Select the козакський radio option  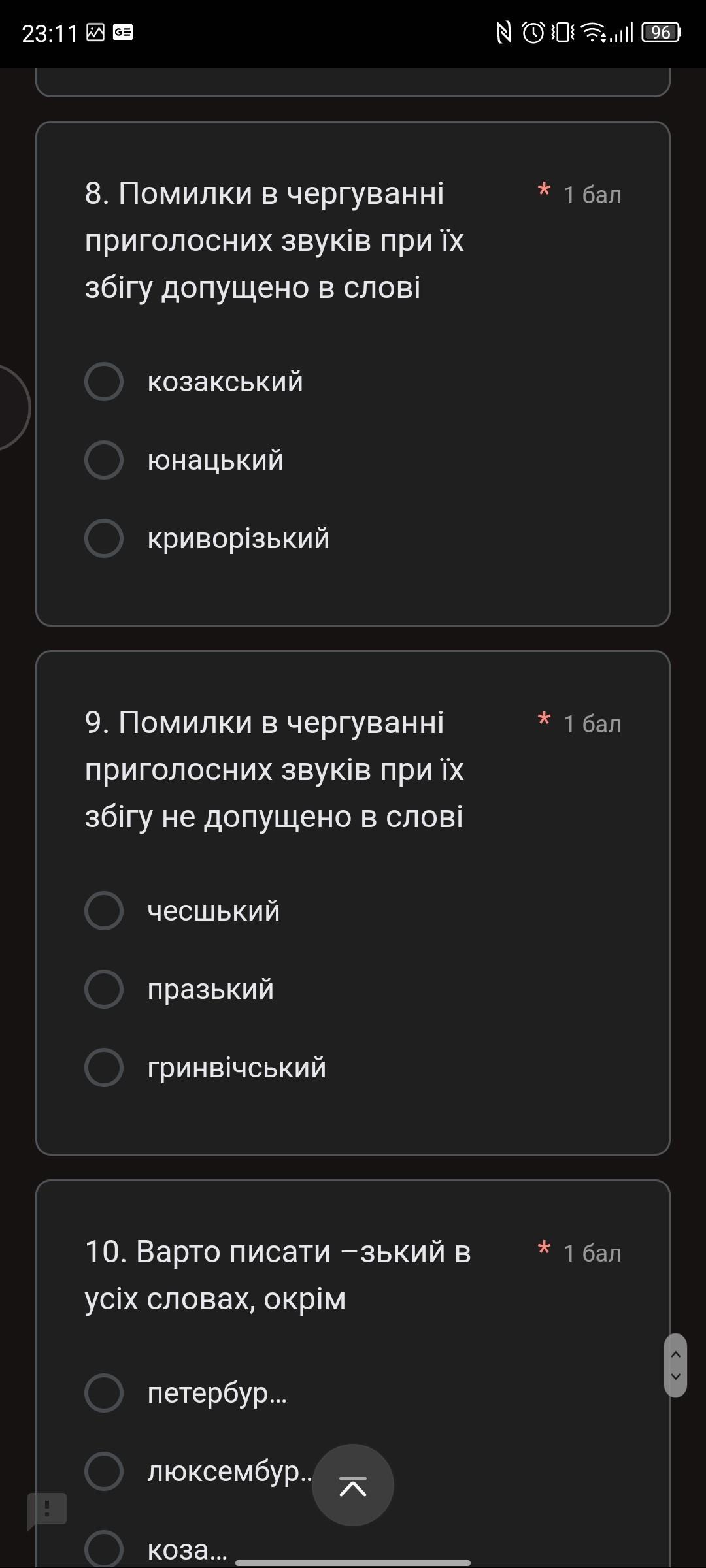point(104,382)
